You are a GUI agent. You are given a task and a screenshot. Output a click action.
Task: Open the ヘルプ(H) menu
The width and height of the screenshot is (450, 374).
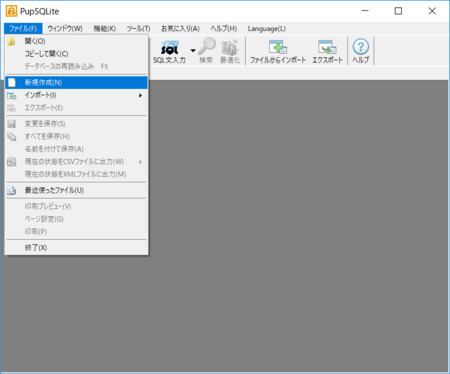click(224, 29)
